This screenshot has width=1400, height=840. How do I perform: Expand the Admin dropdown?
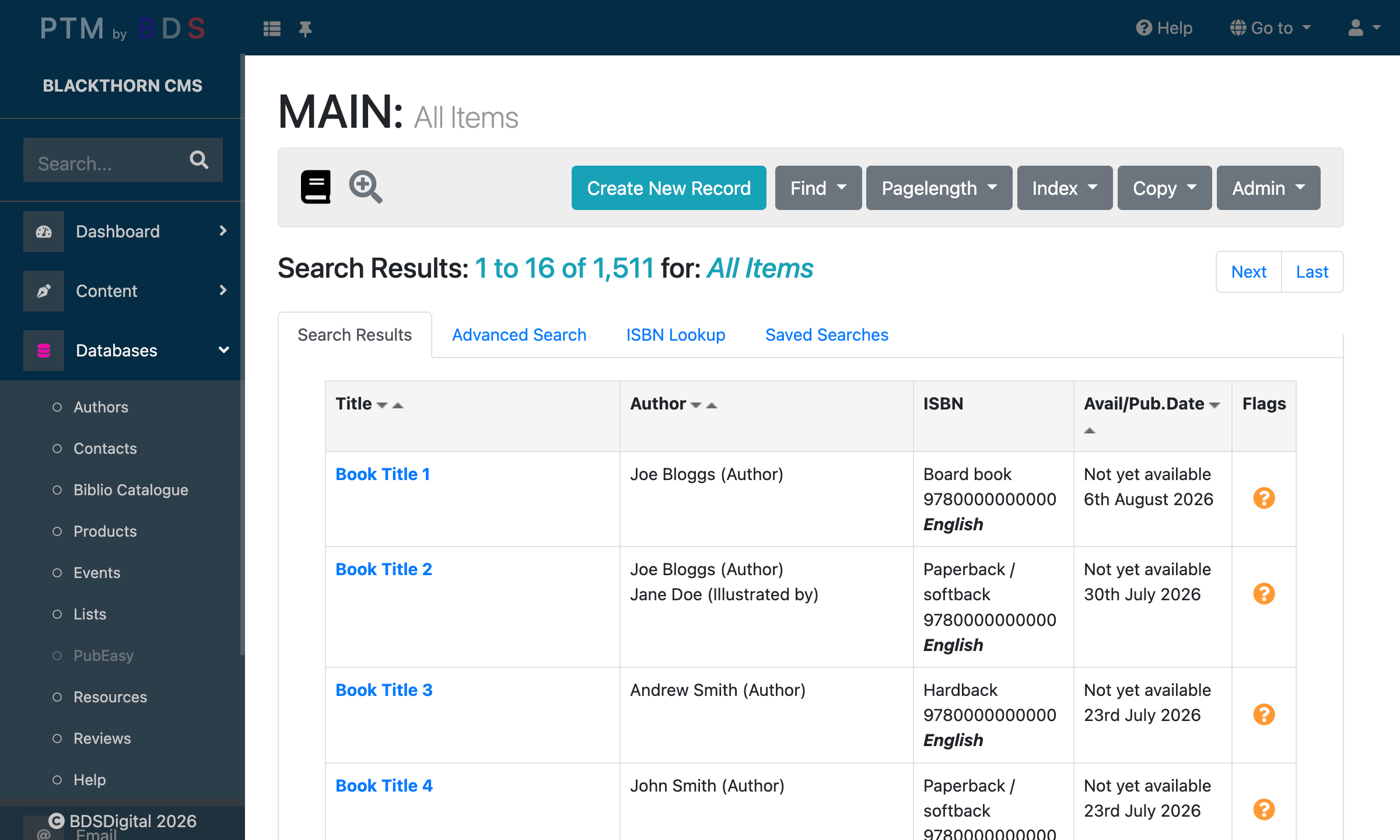click(x=1268, y=188)
